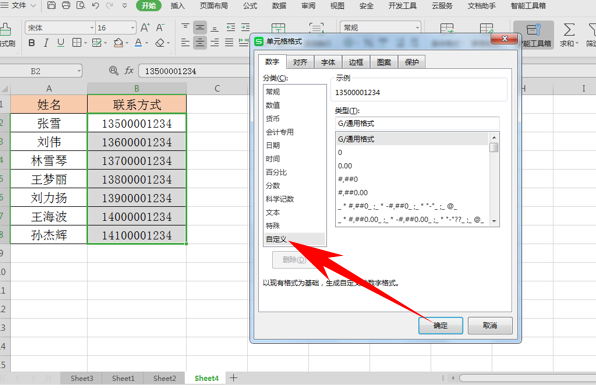
Task: Click the font color A icon
Action: click(x=138, y=43)
